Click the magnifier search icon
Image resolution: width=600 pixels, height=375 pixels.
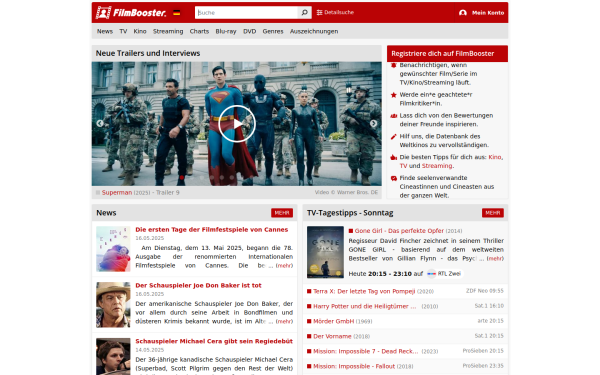tap(305, 13)
